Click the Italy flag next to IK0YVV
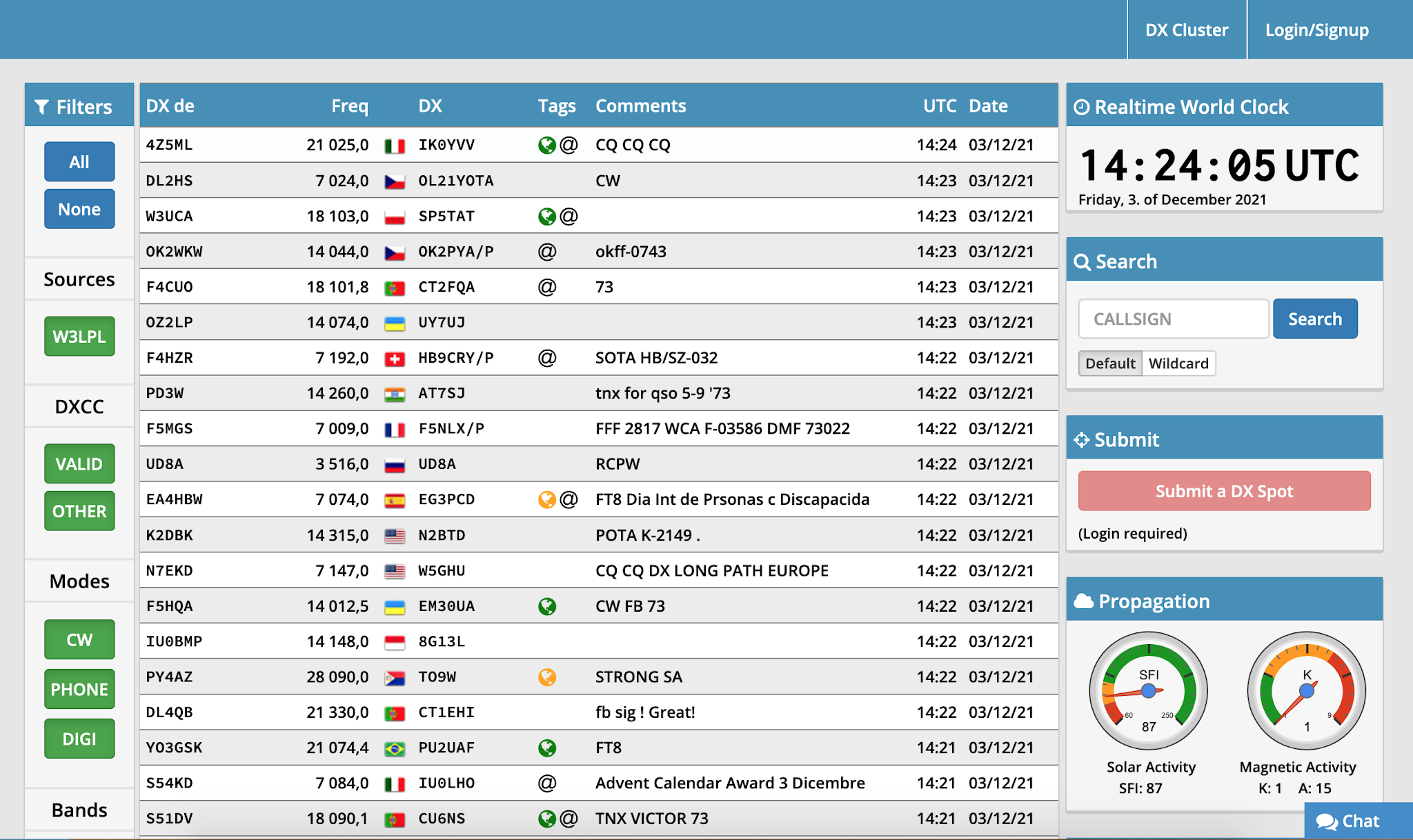 point(394,146)
